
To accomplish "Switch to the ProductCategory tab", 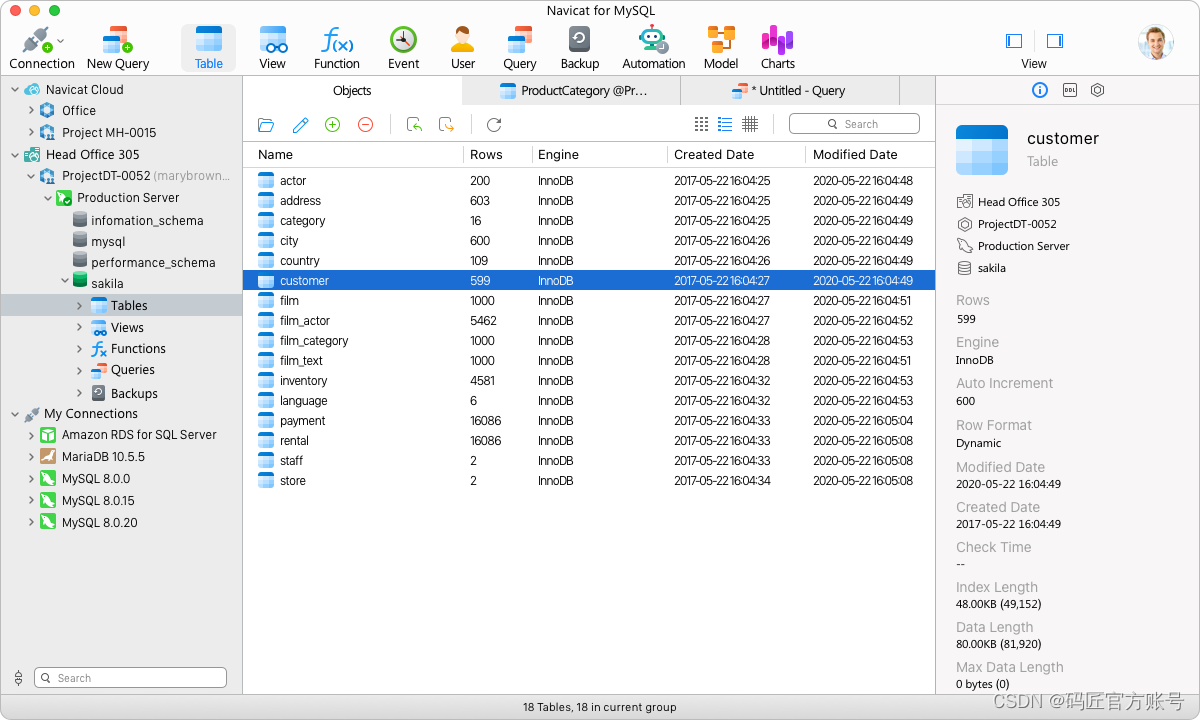I will point(572,91).
